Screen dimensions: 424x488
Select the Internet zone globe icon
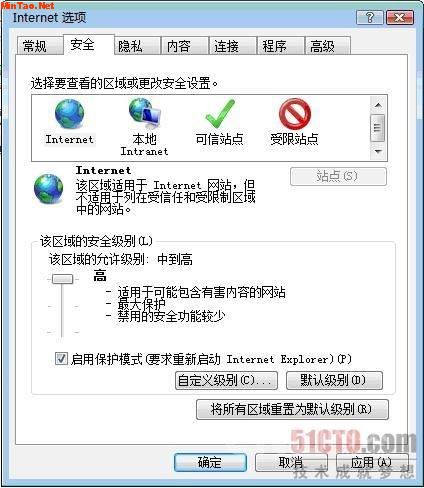click(x=70, y=114)
